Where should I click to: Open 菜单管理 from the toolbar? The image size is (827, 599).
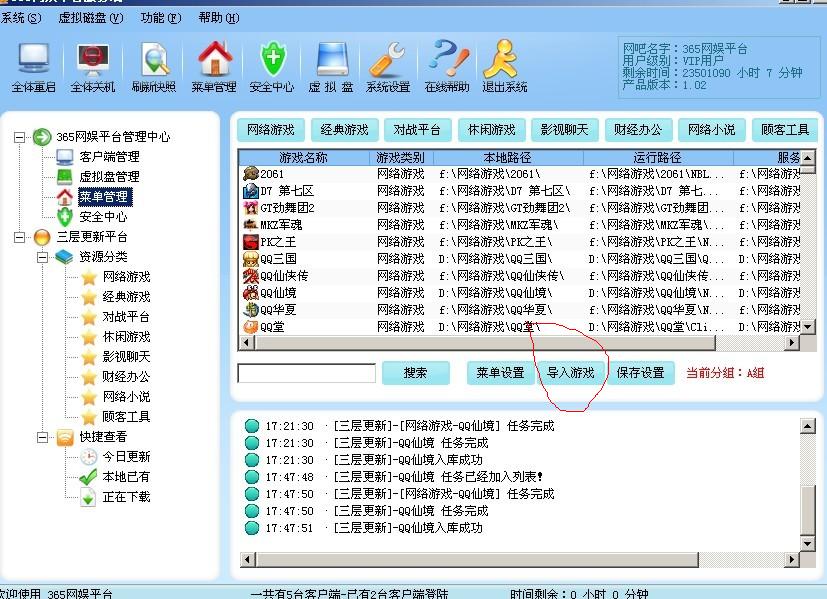(x=214, y=66)
